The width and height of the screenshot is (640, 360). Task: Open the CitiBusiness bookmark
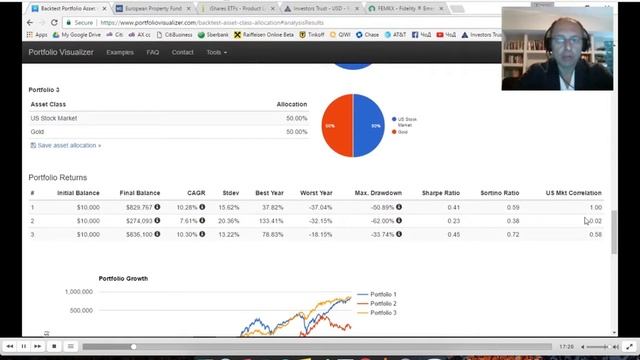174,35
